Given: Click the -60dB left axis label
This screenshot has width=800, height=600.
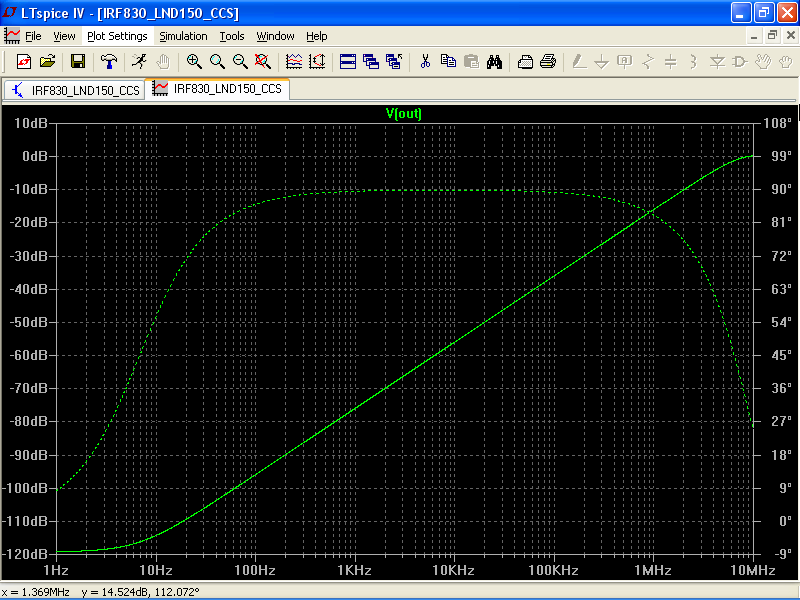Looking at the screenshot, I should [29, 355].
